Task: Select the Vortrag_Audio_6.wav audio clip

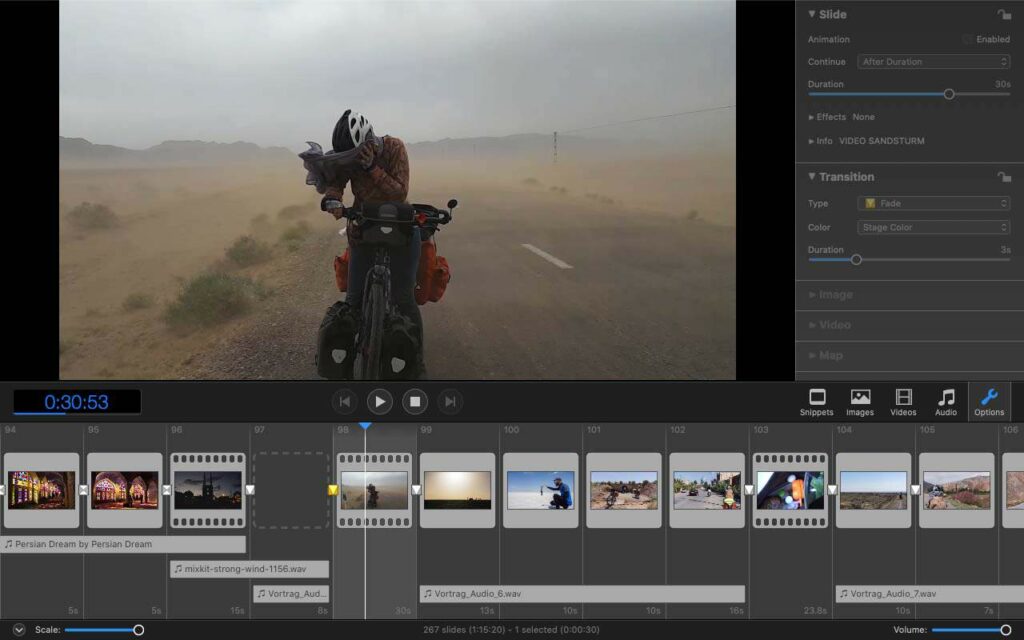Action: pos(582,594)
